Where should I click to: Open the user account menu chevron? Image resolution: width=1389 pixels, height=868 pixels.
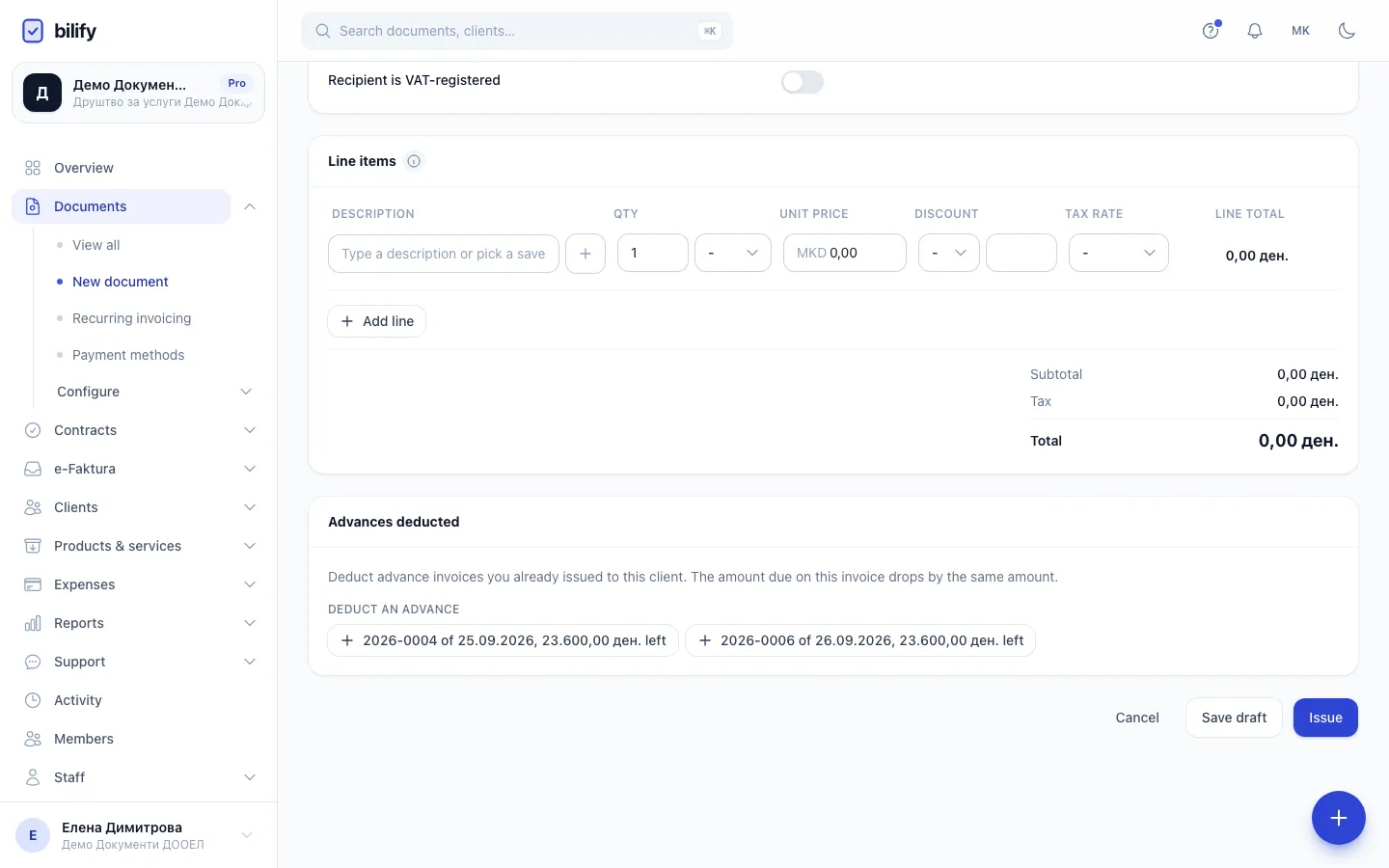tap(247, 835)
